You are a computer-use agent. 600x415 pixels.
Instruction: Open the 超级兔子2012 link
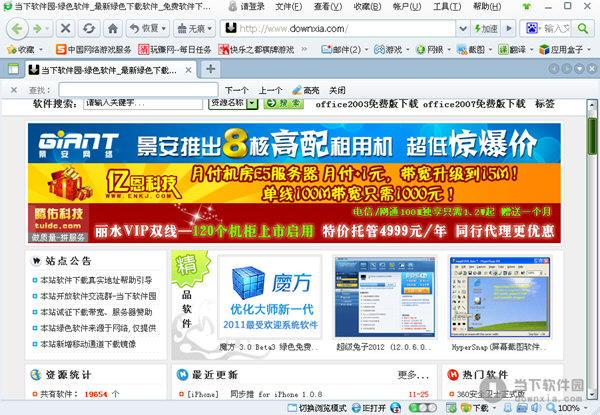tap(384, 347)
